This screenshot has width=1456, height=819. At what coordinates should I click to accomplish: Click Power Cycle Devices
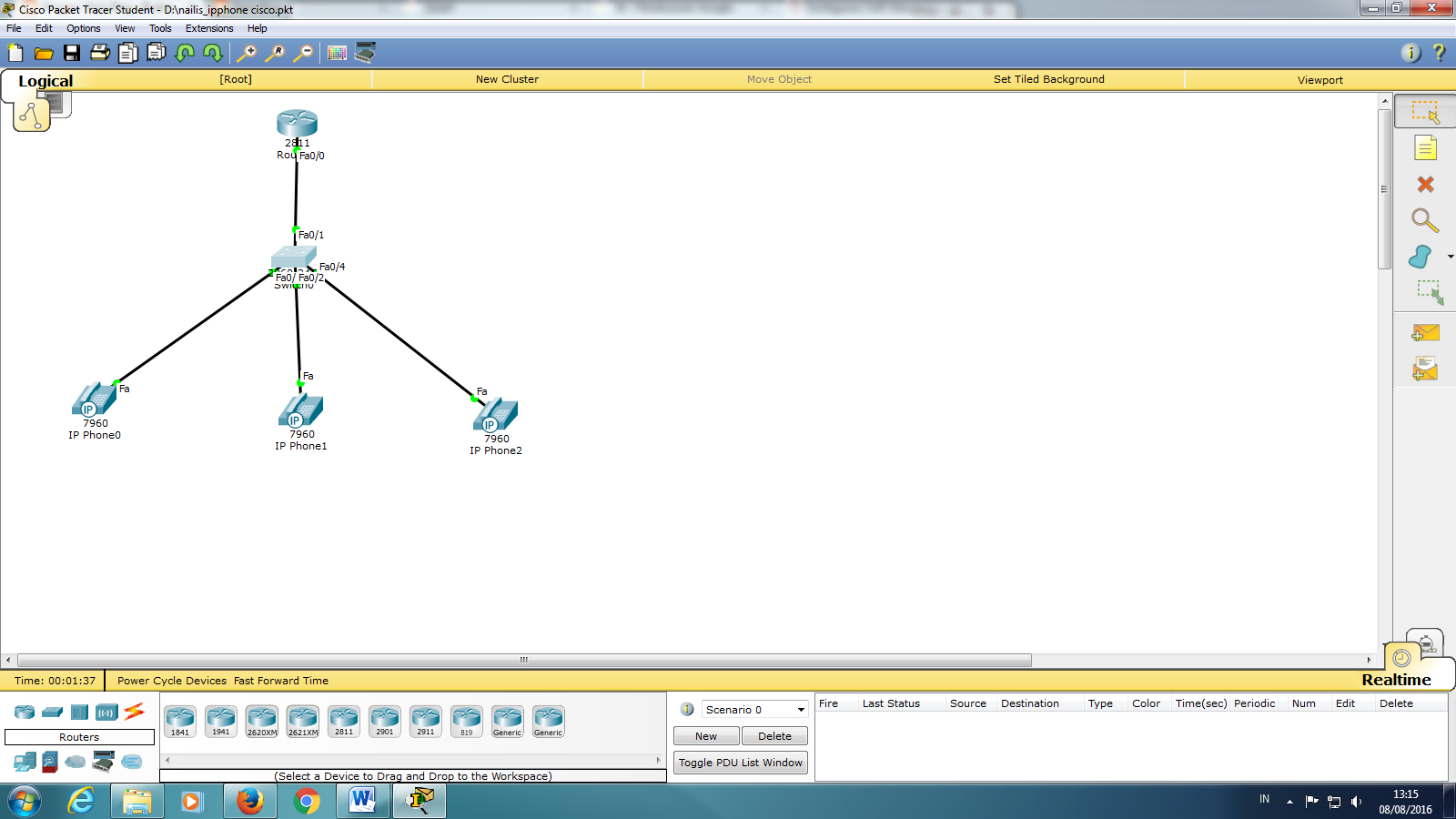click(171, 680)
